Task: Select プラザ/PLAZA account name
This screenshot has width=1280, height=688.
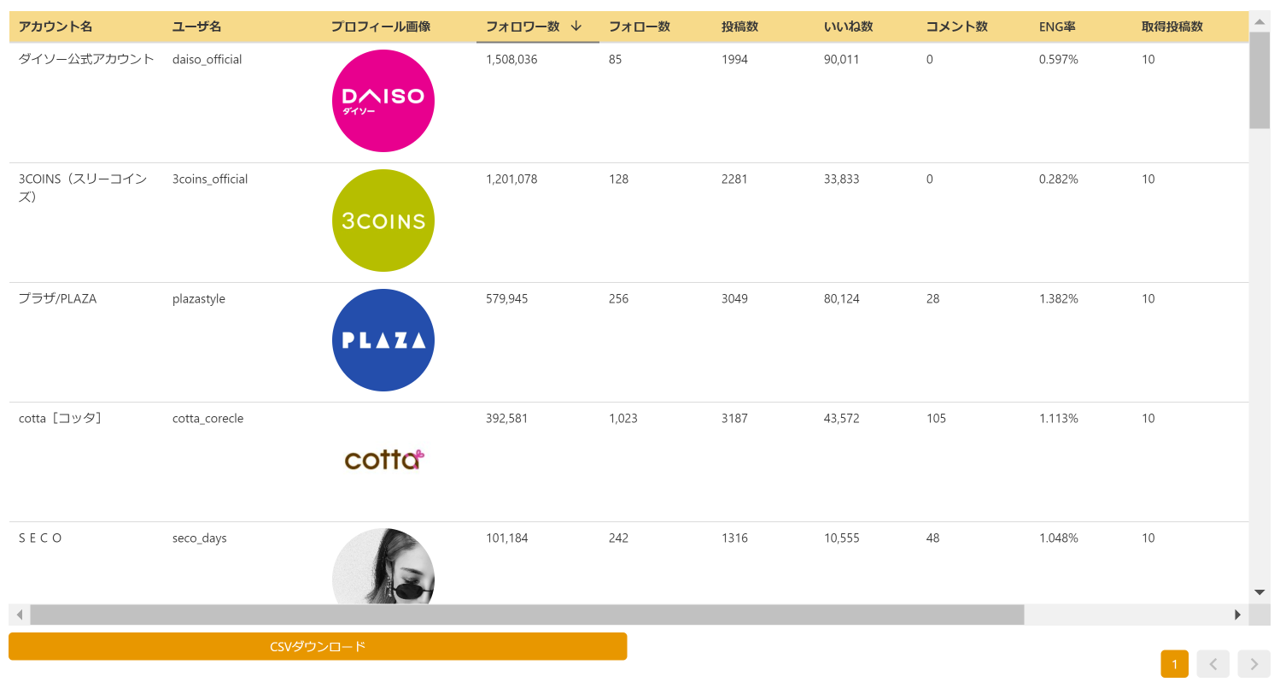Action: [x=58, y=298]
